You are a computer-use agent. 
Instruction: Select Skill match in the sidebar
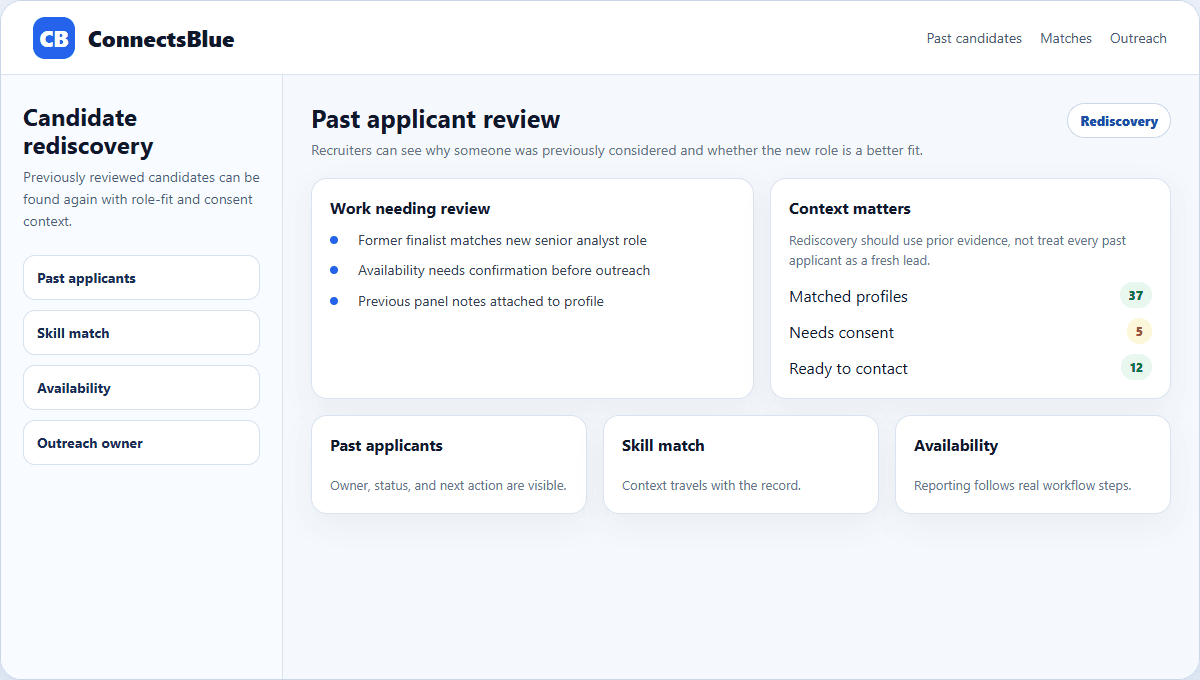pos(141,333)
